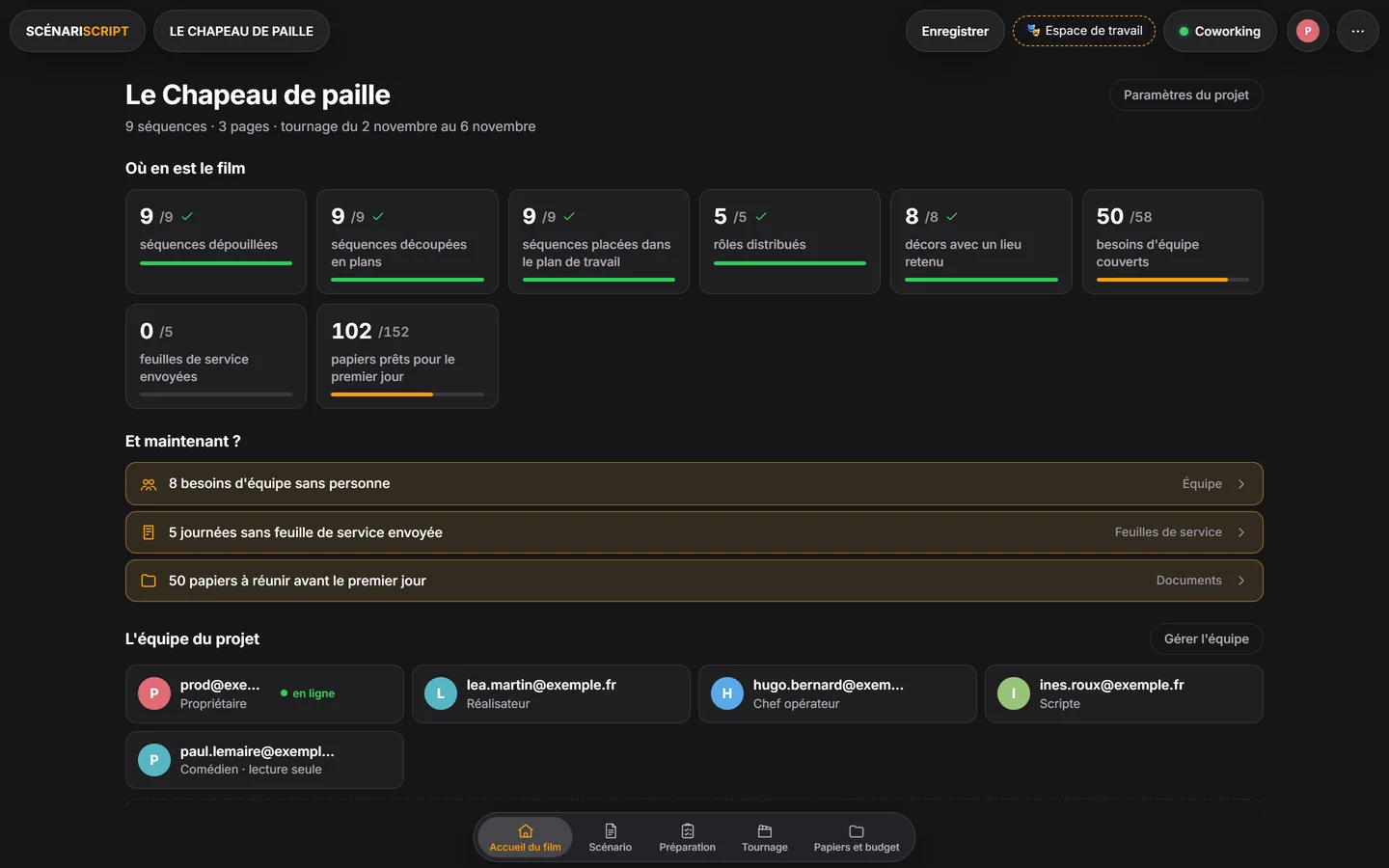The image size is (1389, 868).
Task: Expand the Équipe chevron on team needs row
Action: [1241, 484]
